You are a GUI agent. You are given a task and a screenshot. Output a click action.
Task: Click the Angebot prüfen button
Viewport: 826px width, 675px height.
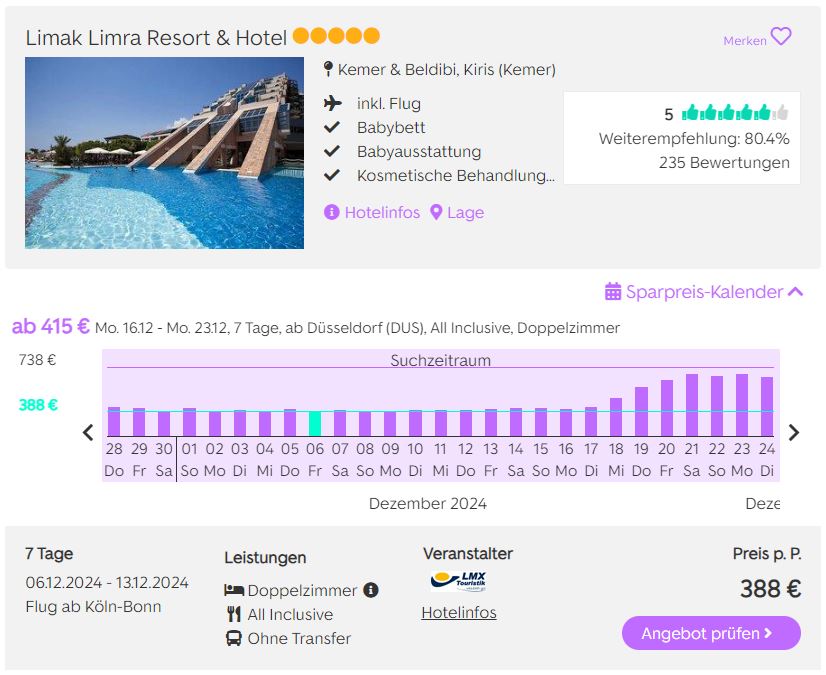pyautogui.click(x=711, y=633)
